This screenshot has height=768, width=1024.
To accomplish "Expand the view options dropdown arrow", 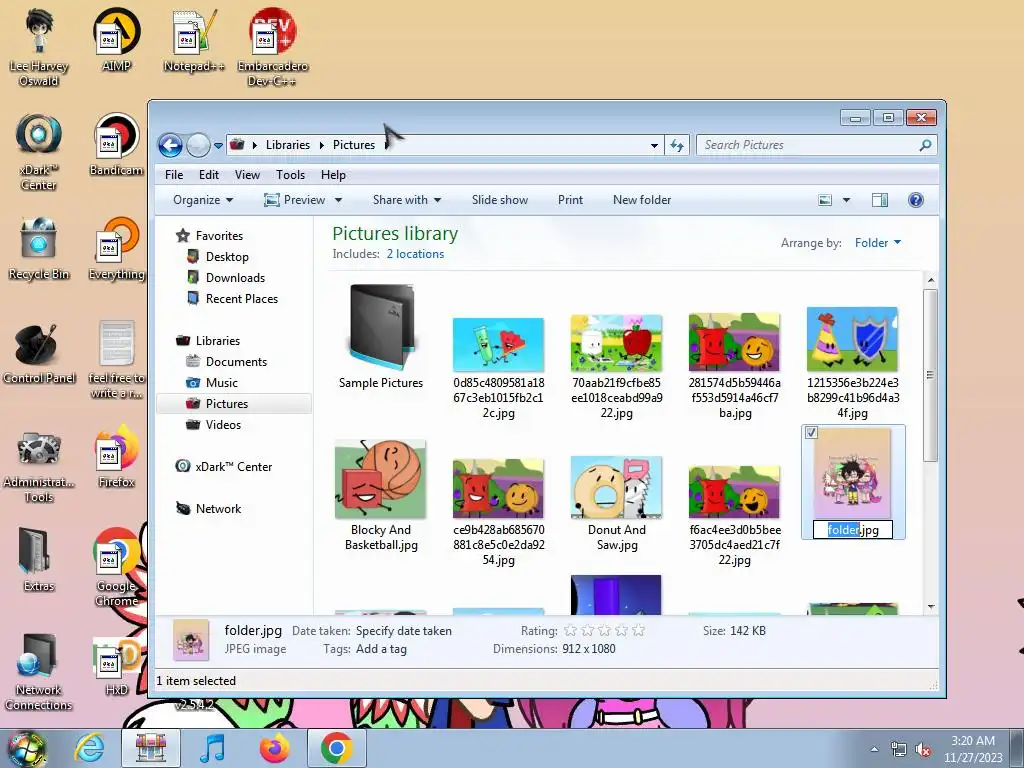I will coord(846,200).
